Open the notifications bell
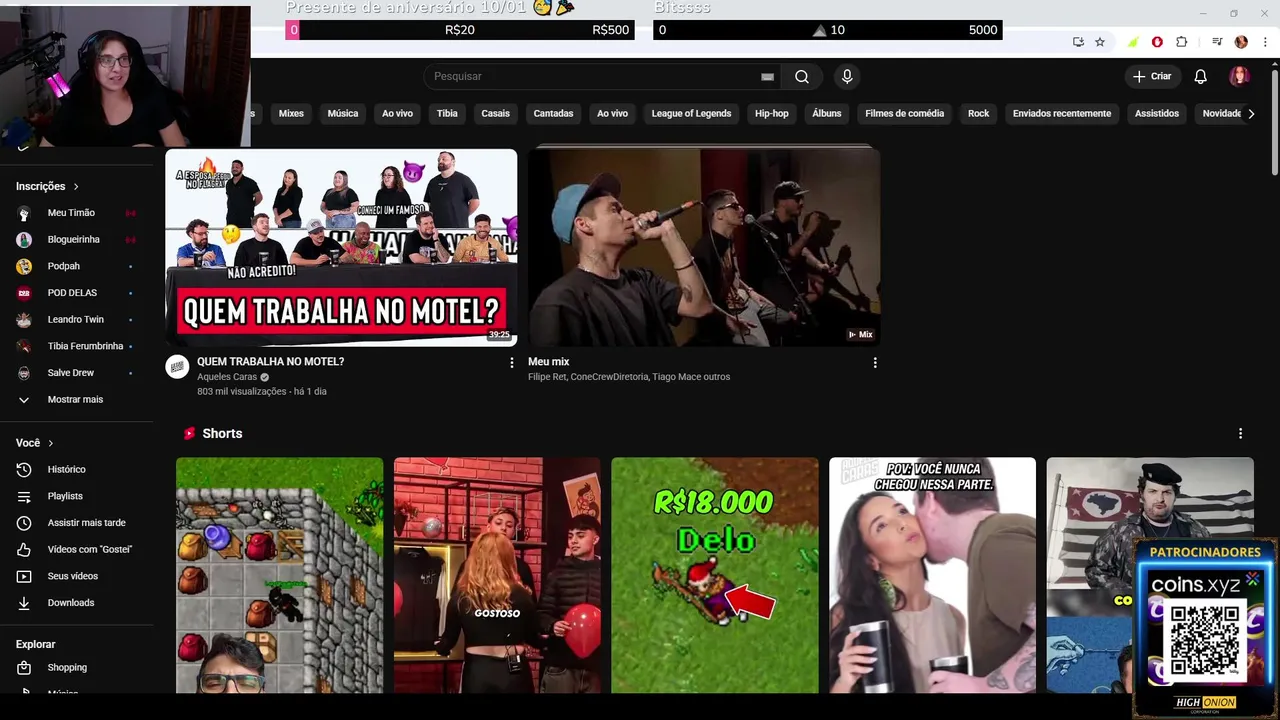This screenshot has height=720, width=1280. coord(1200,76)
